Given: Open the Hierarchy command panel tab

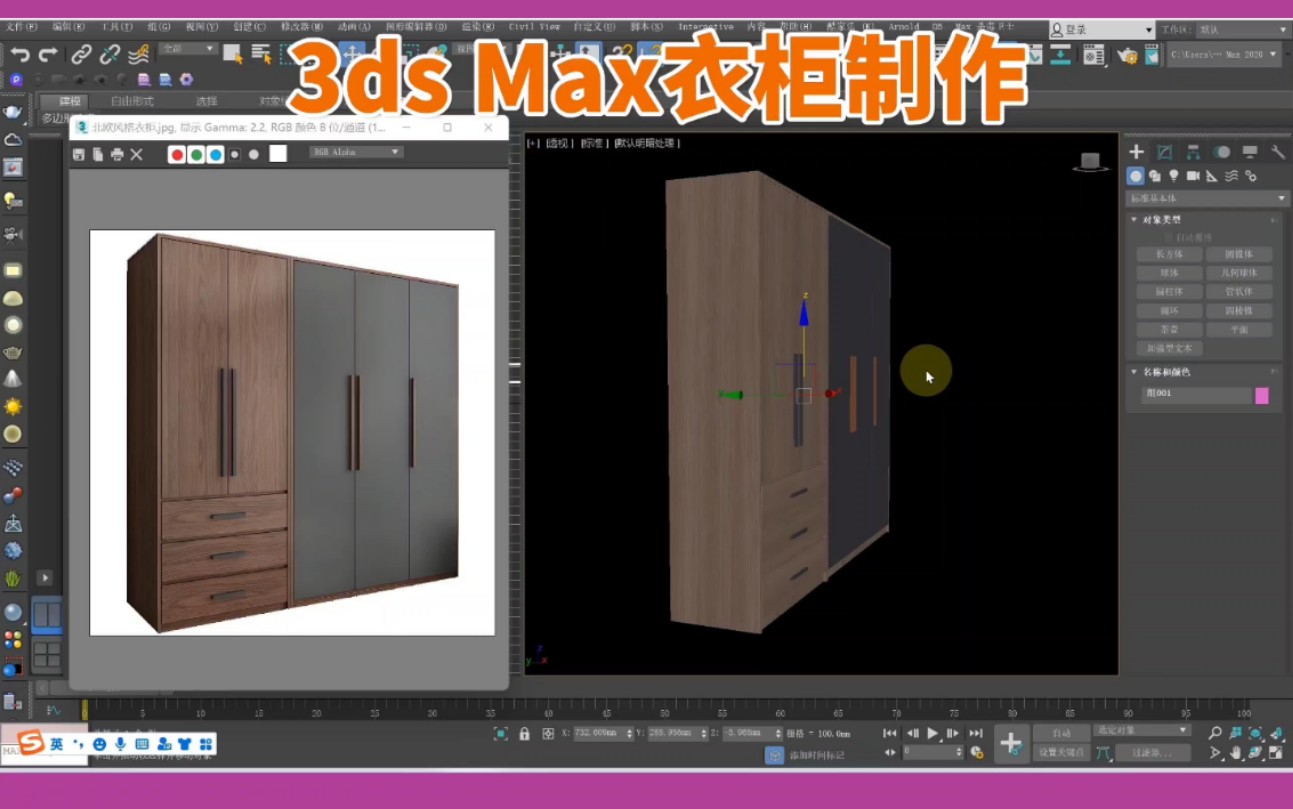Looking at the screenshot, I should tap(1193, 152).
